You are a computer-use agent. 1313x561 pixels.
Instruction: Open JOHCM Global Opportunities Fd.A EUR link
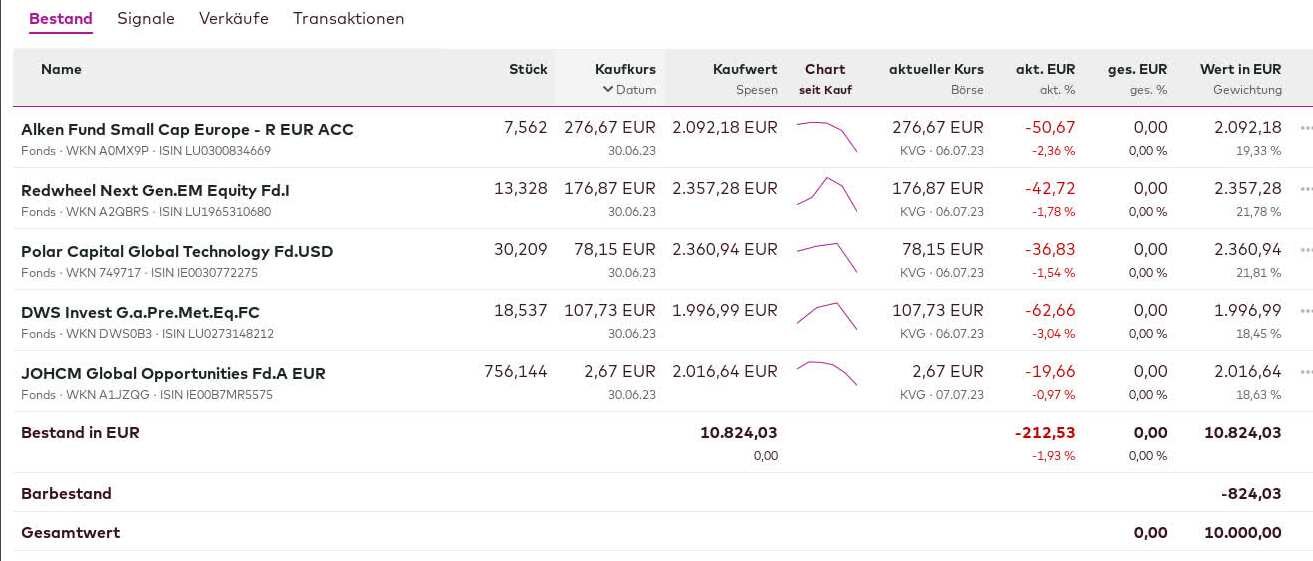[x=173, y=373]
